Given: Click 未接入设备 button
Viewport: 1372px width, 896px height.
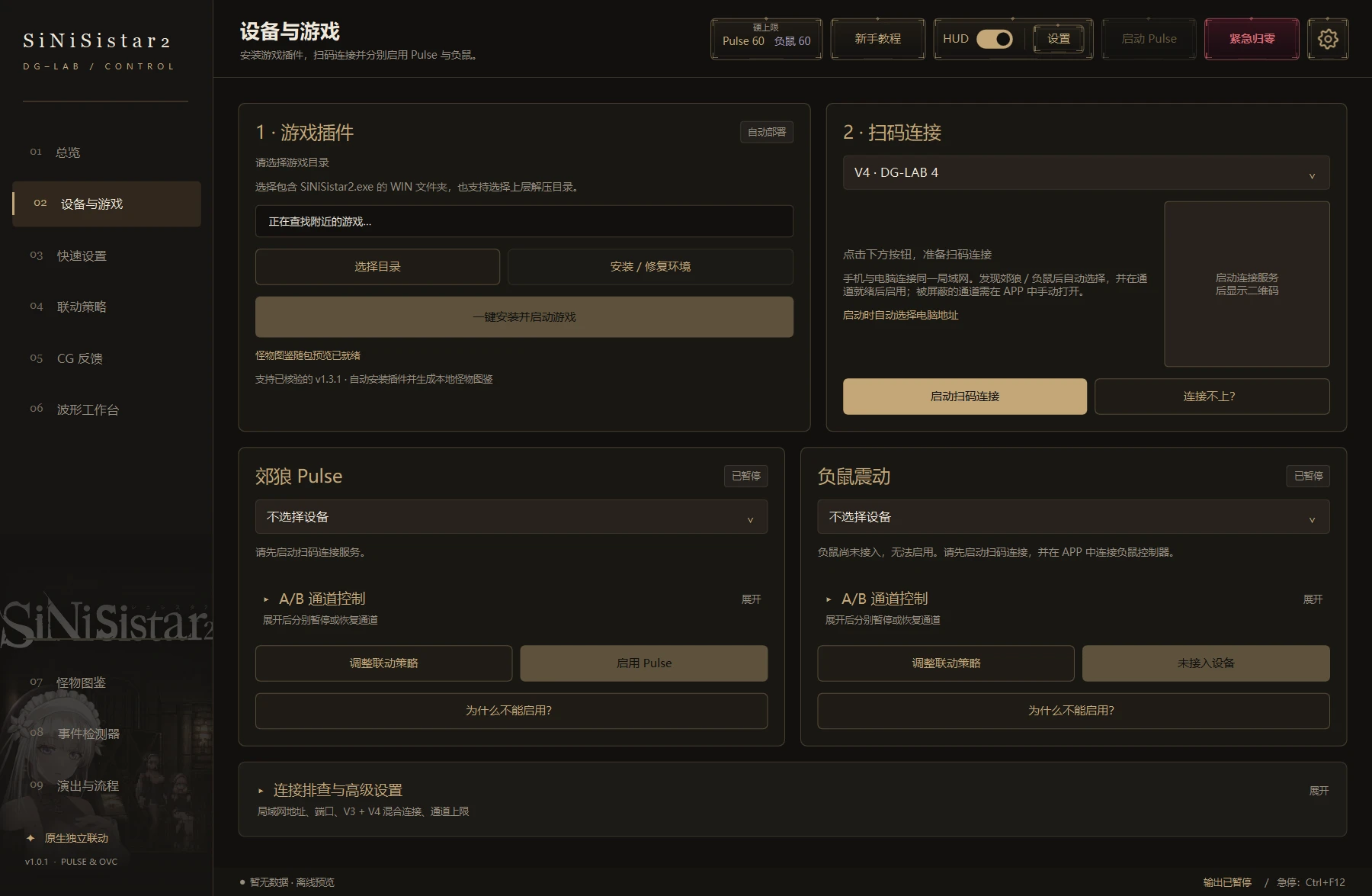Looking at the screenshot, I should pyautogui.click(x=1206, y=663).
